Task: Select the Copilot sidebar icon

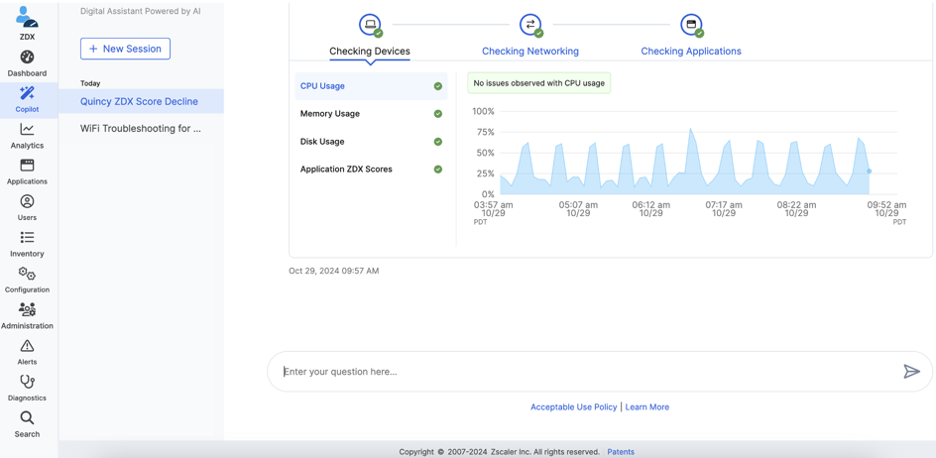Action: [x=27, y=94]
